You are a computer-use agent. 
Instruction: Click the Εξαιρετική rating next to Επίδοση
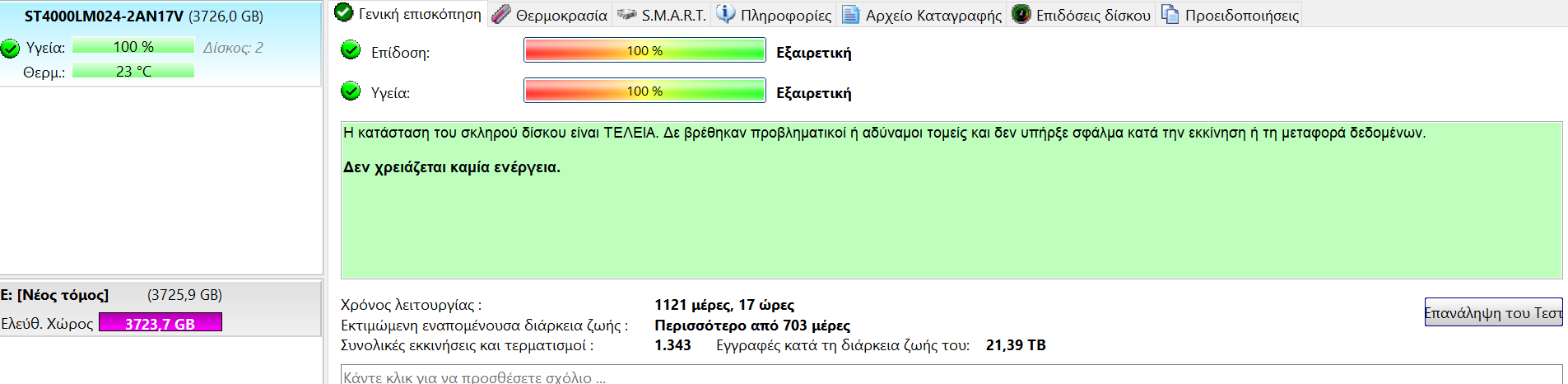pos(814,53)
